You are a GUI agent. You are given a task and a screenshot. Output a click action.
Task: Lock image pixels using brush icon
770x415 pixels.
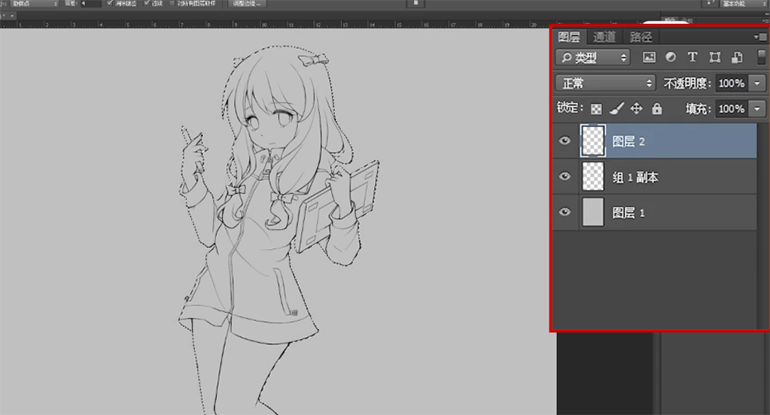(x=616, y=108)
